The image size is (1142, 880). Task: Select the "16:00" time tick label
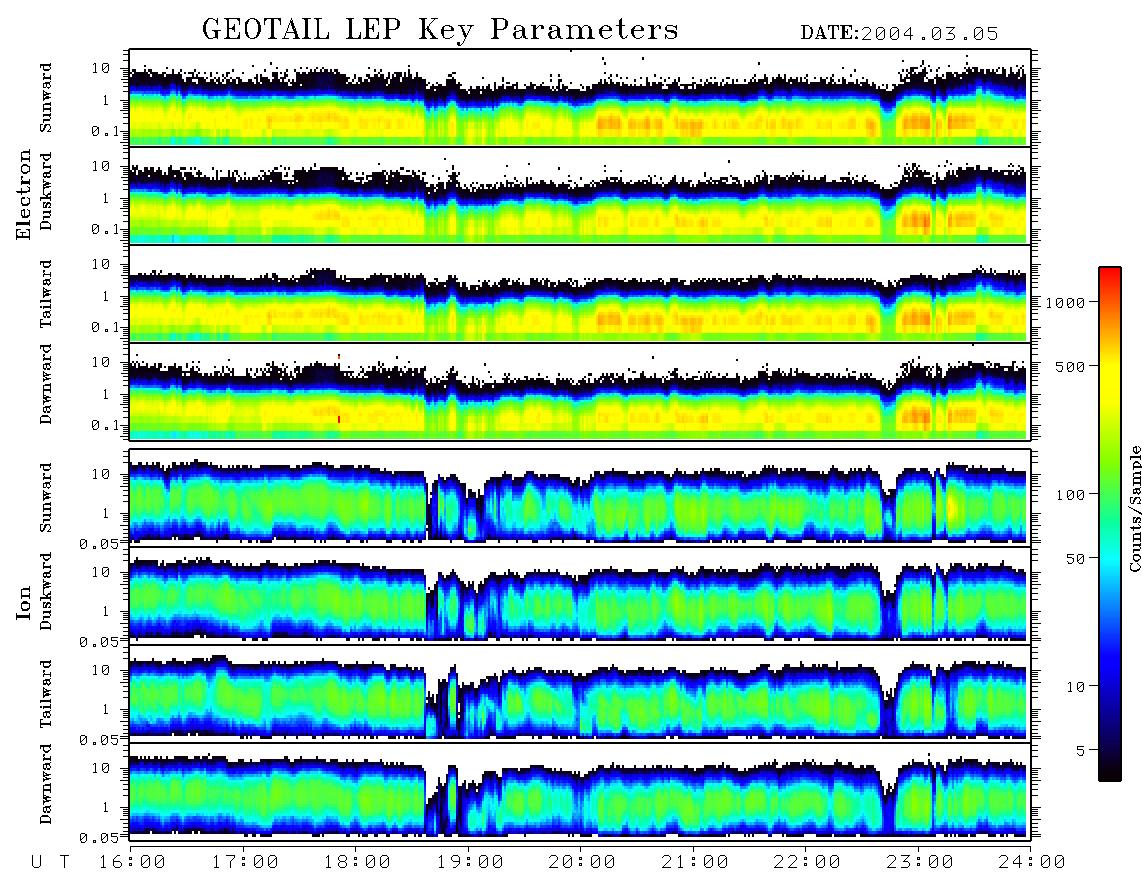click(133, 862)
